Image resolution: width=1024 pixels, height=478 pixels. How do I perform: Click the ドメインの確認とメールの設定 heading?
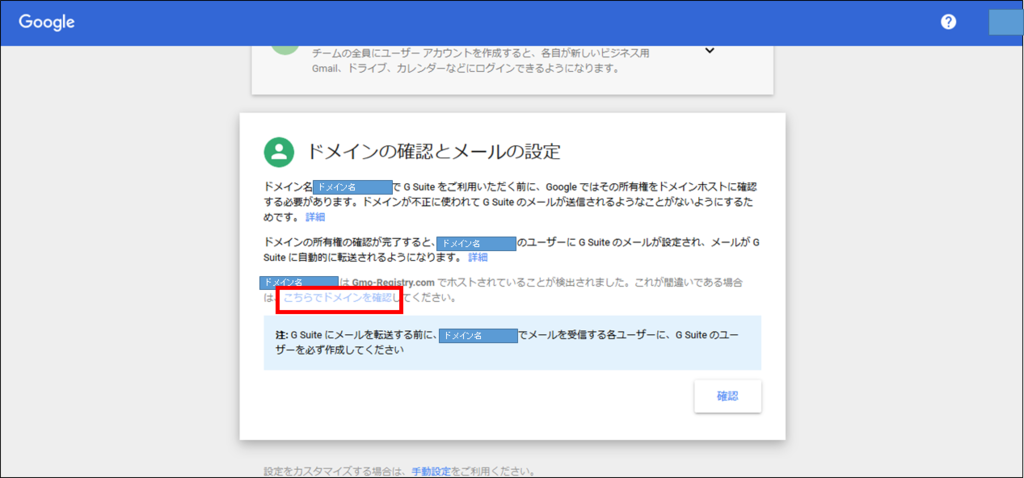click(434, 151)
